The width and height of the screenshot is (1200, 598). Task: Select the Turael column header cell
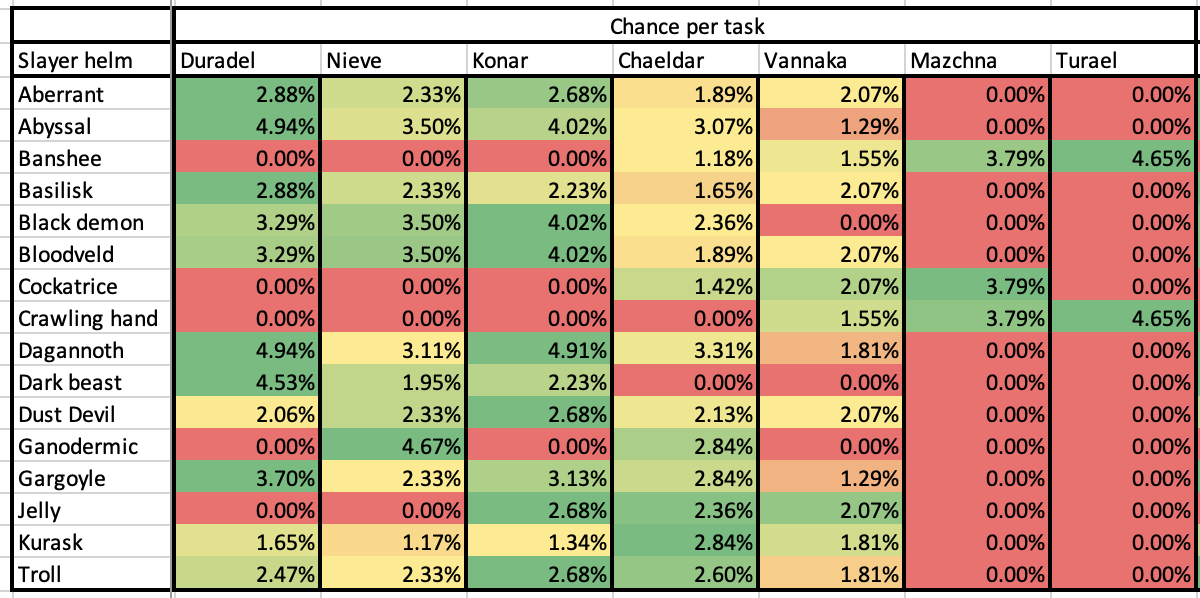tap(1122, 61)
